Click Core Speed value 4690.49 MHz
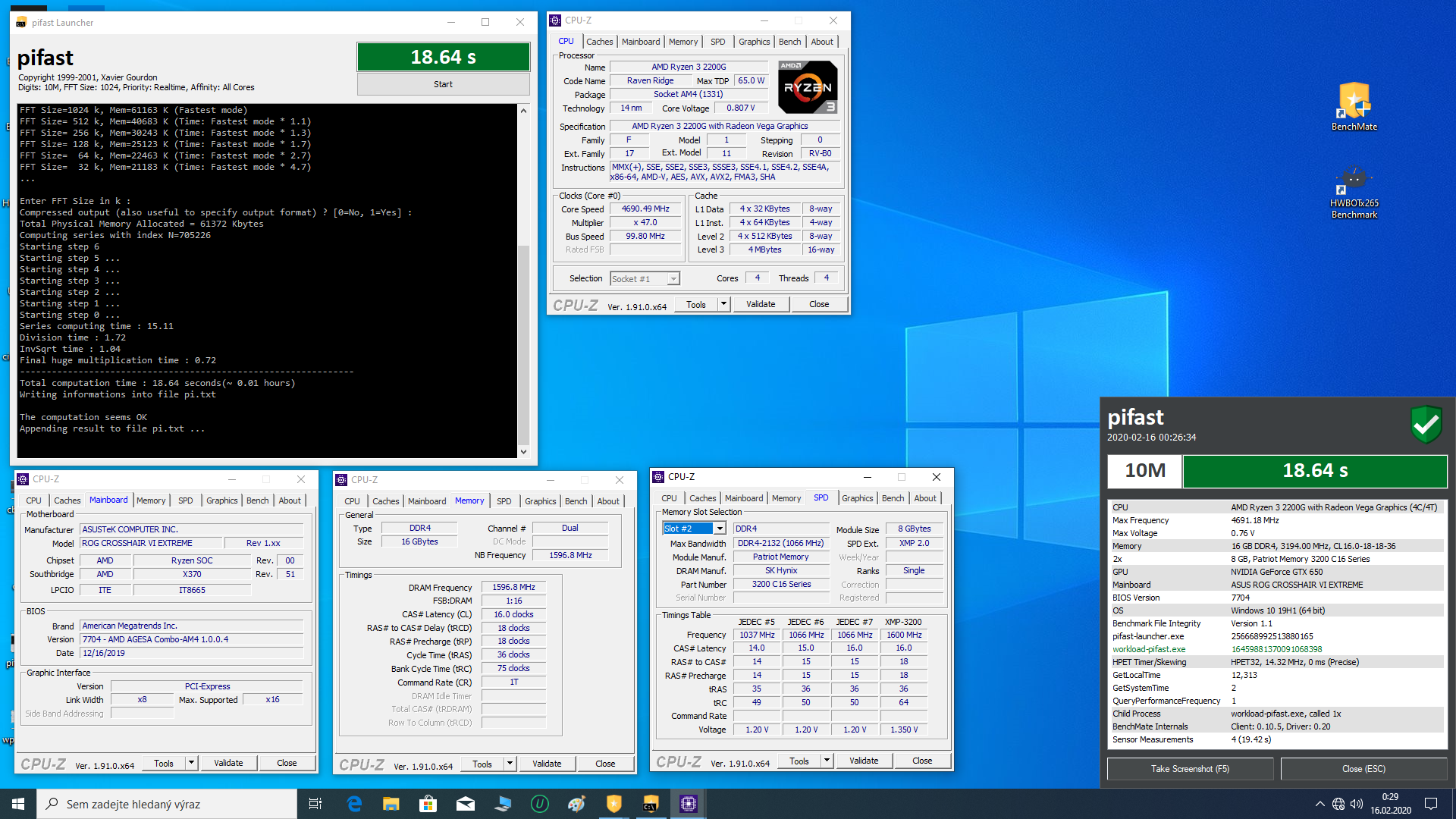Image resolution: width=1456 pixels, height=819 pixels. [645, 209]
